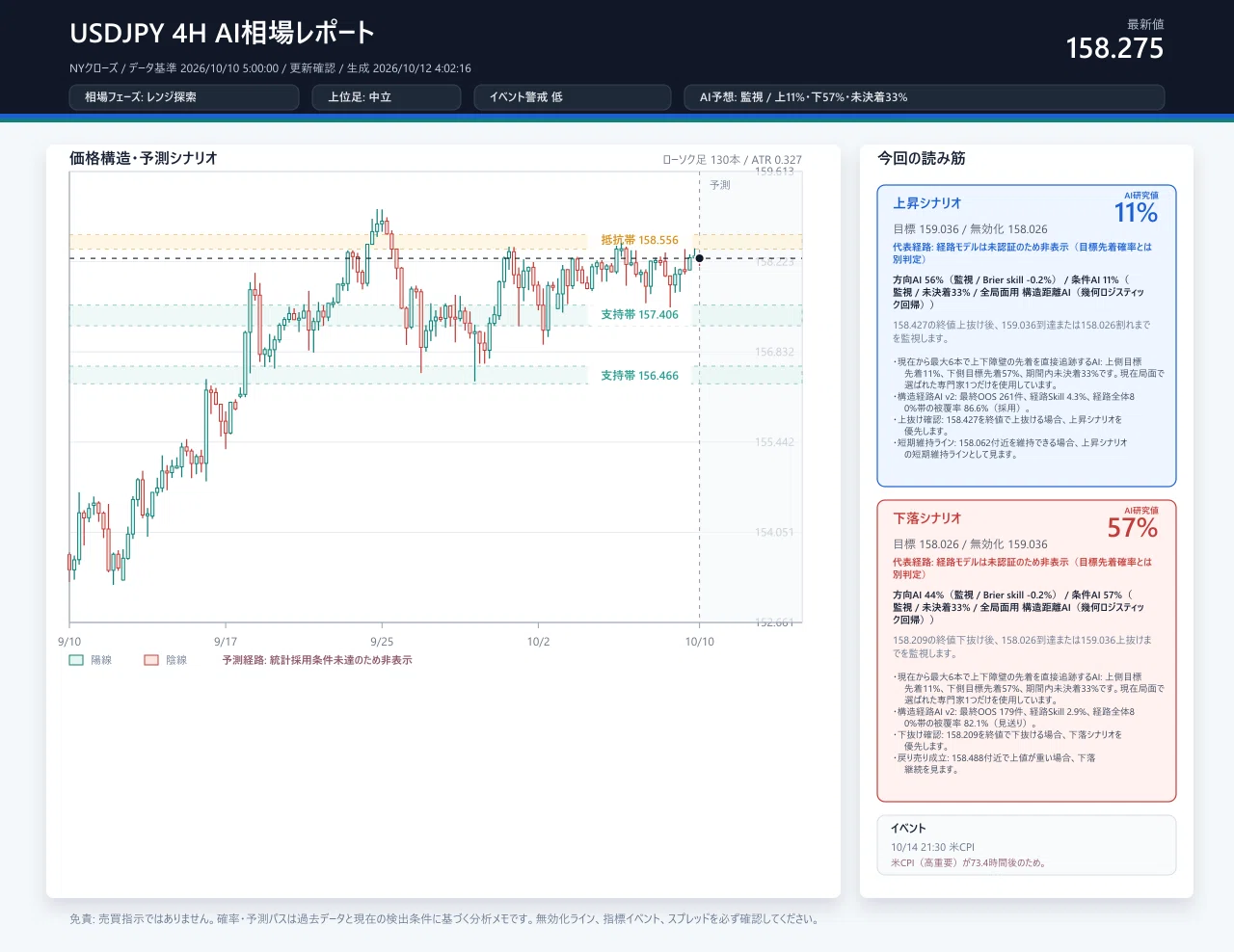Click the 下落シナリオ card title
1234x952 pixels.
pyautogui.click(x=926, y=518)
